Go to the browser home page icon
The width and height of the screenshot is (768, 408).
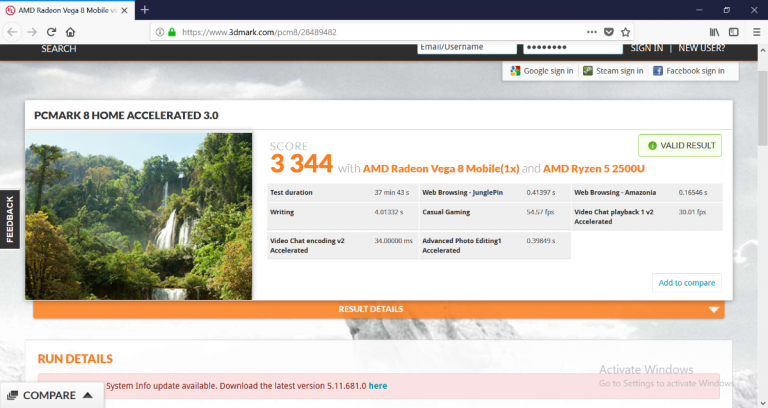pos(70,31)
